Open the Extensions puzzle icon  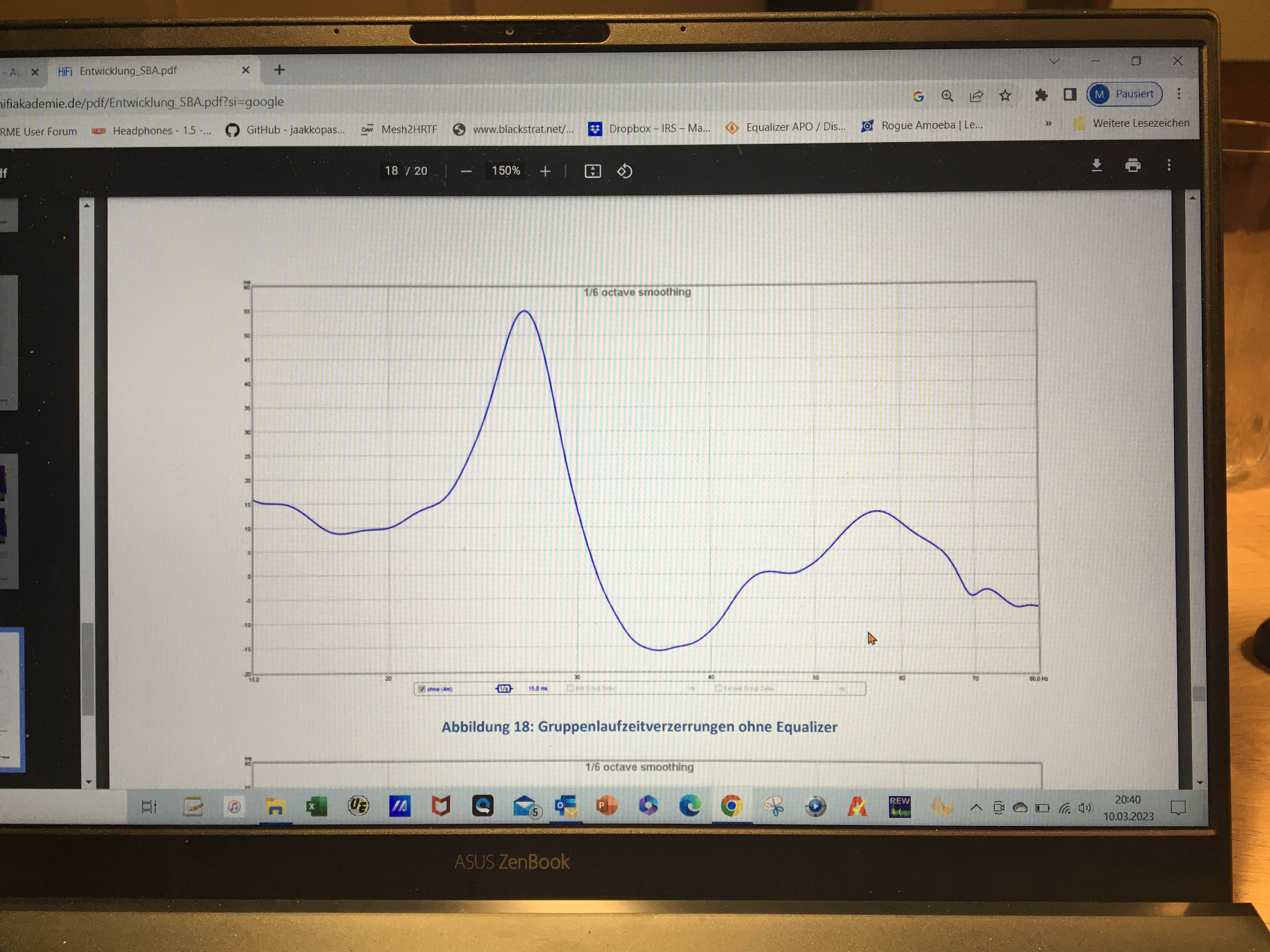[1041, 95]
